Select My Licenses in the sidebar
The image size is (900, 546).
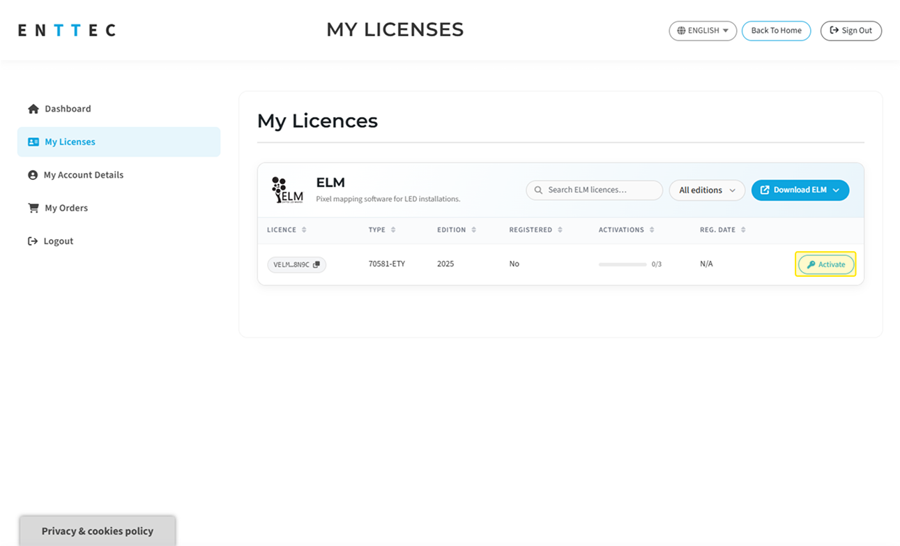[x=119, y=142]
